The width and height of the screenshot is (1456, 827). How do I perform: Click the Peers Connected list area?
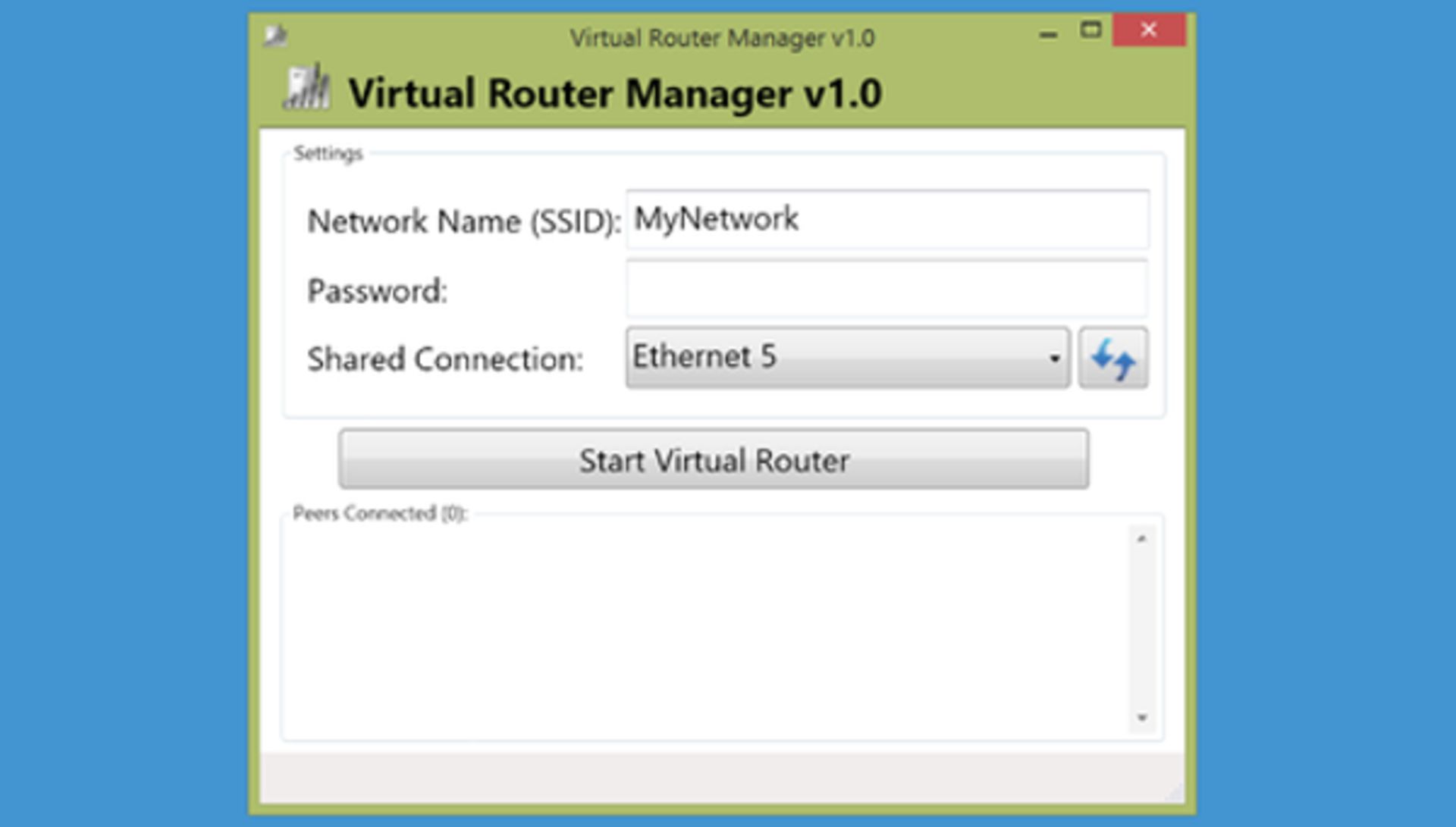705,629
